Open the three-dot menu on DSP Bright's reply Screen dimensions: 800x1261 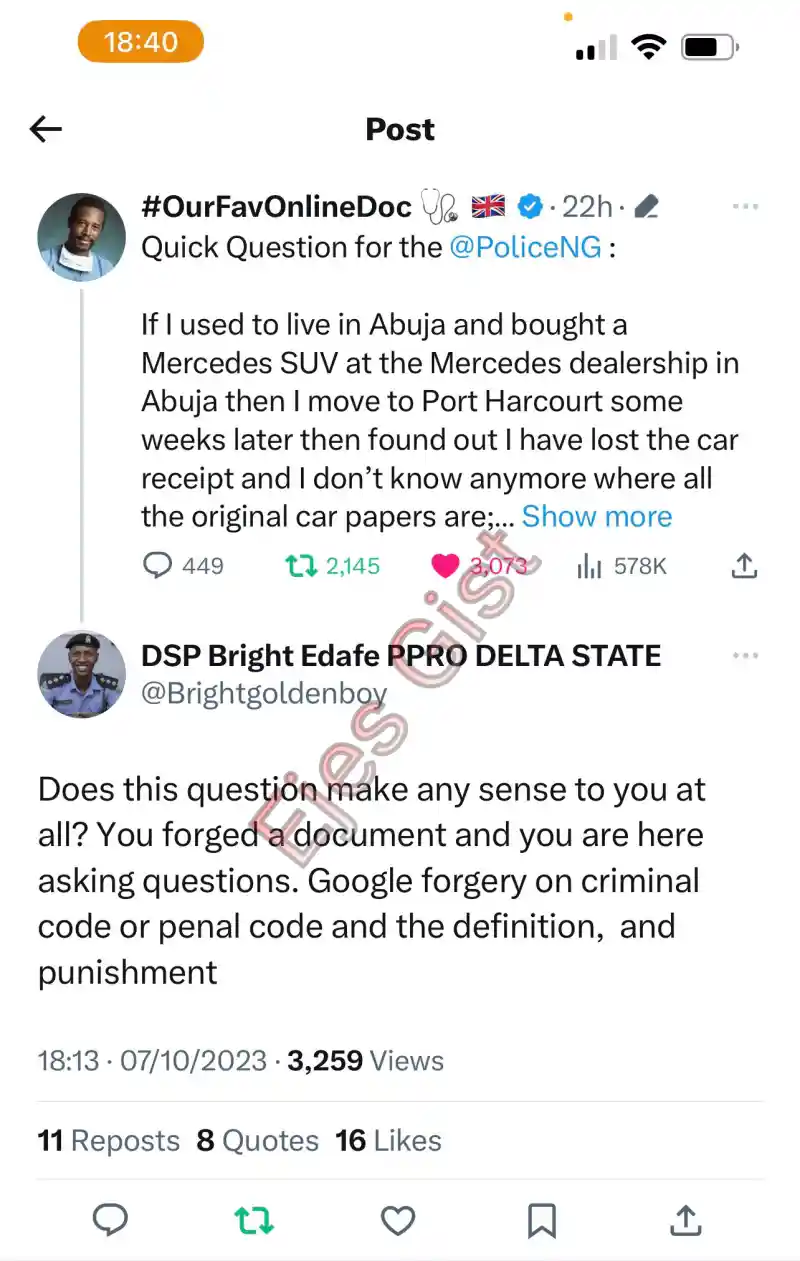[746, 656]
